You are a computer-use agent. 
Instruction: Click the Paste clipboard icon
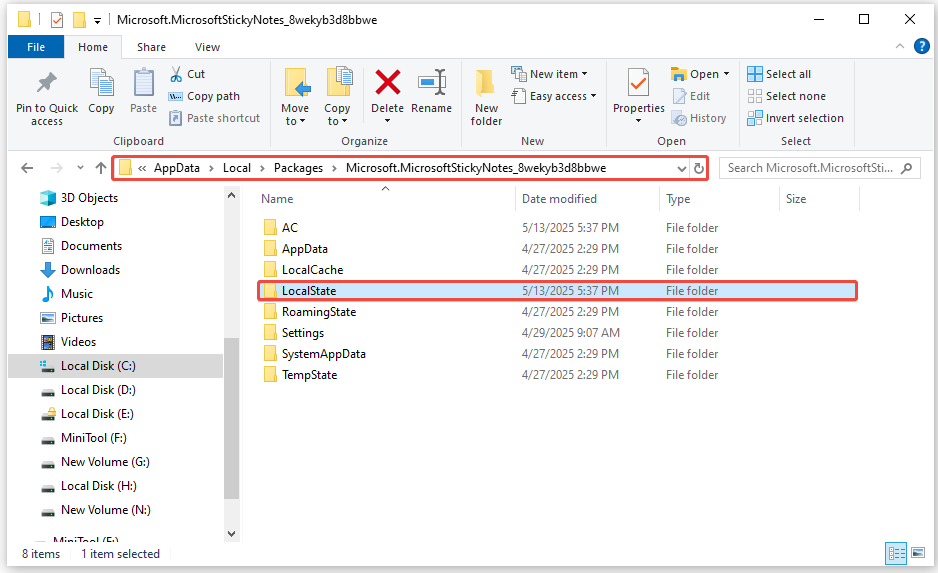[x=144, y=82]
